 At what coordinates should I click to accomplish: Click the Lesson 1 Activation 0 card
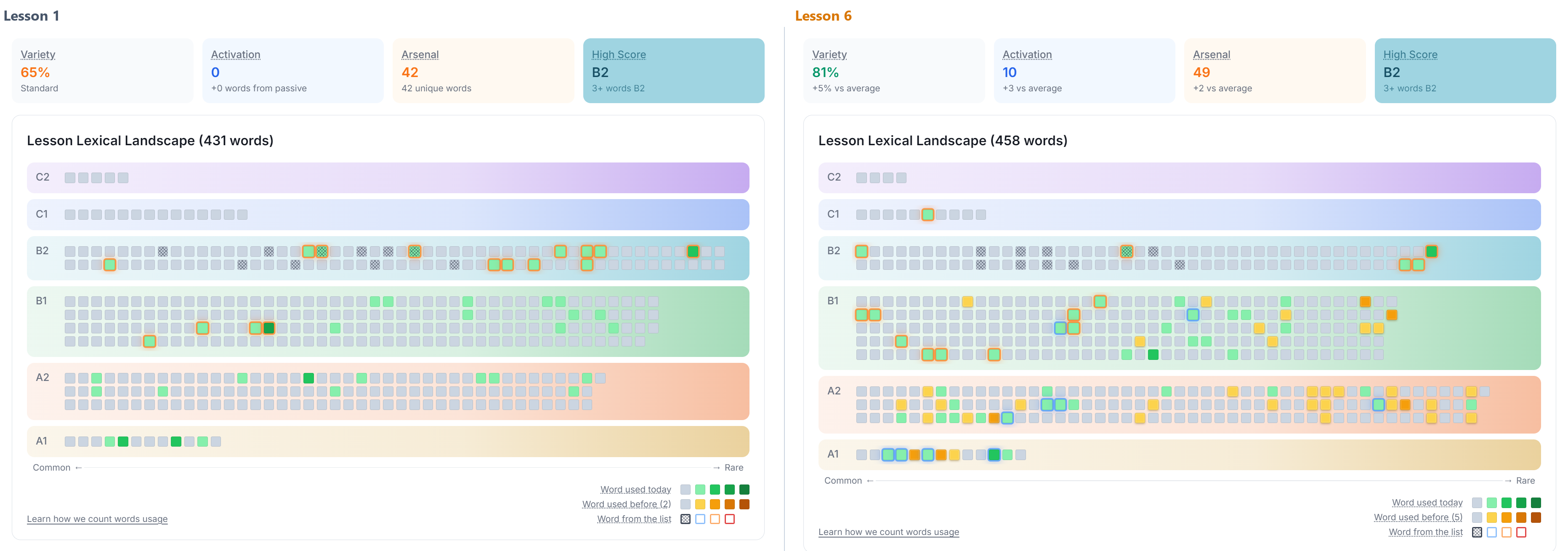[293, 71]
